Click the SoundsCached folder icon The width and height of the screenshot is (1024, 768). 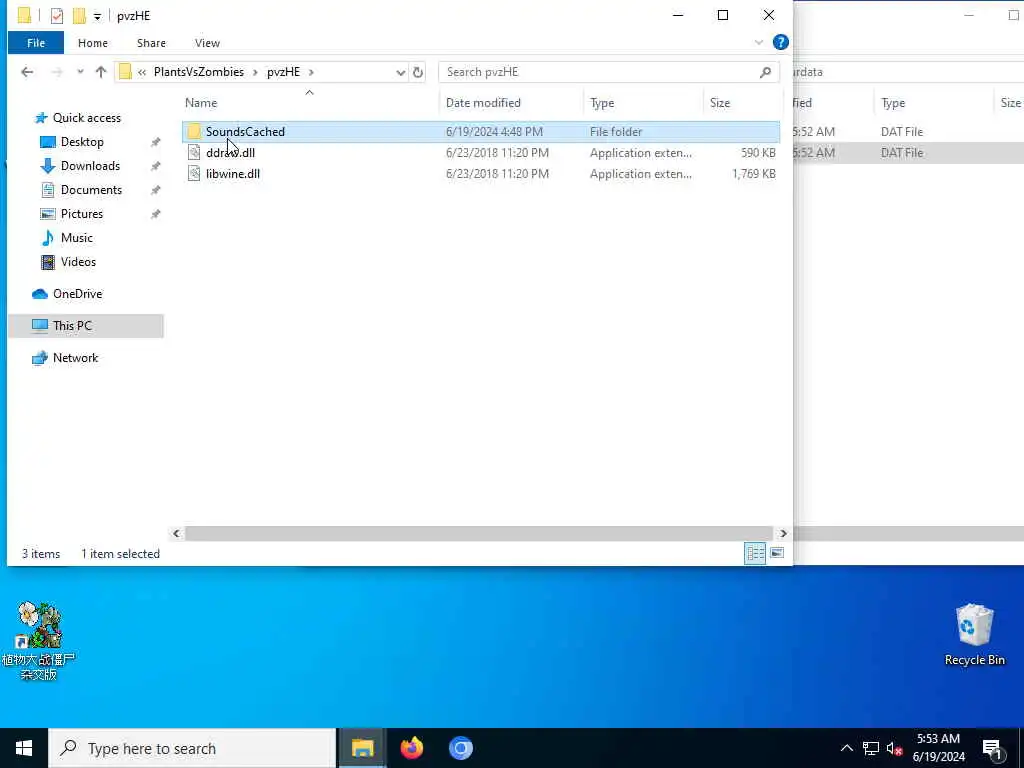pyautogui.click(x=194, y=132)
